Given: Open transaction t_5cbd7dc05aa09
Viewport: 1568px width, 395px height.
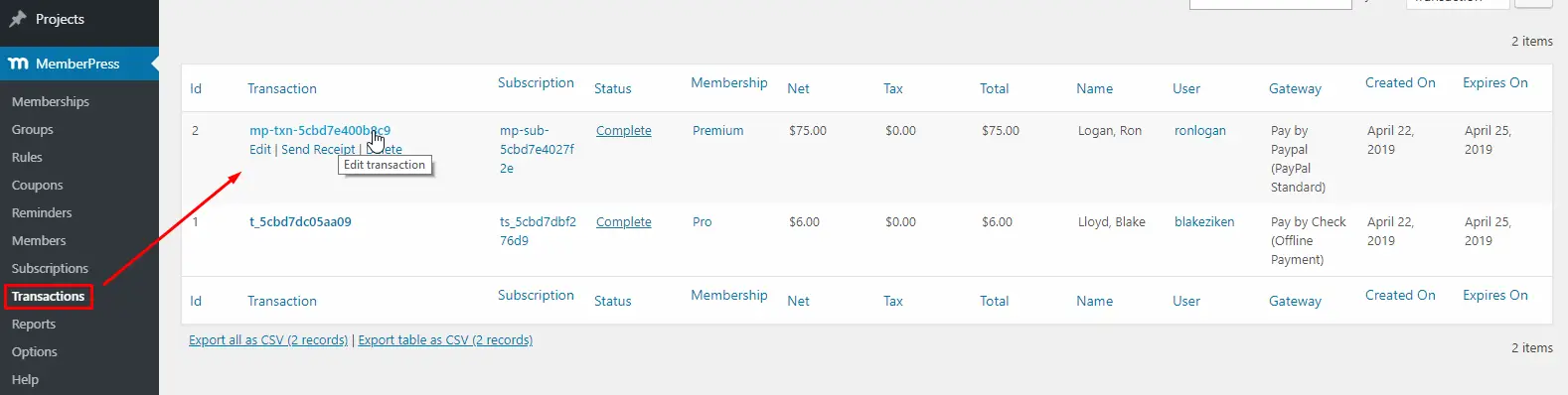Looking at the screenshot, I should (300, 221).
